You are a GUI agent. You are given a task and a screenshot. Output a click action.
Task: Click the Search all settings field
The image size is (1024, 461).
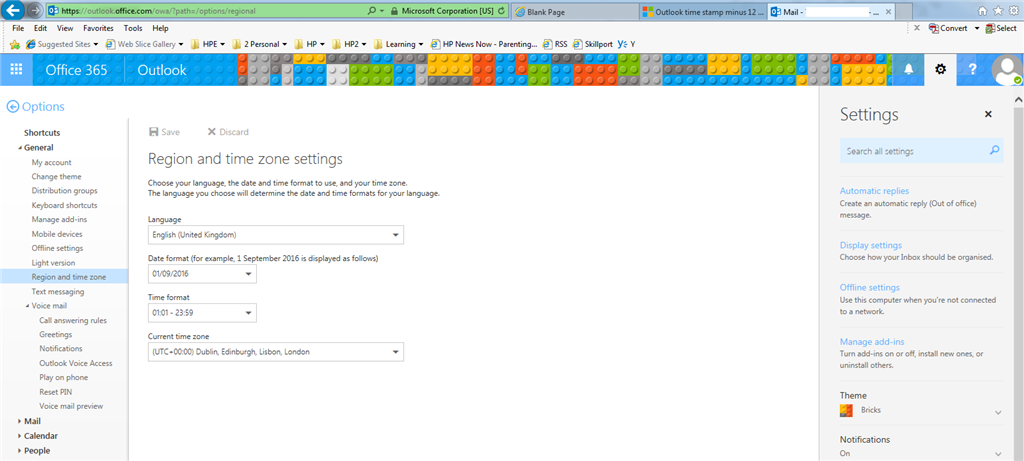pyautogui.click(x=921, y=151)
